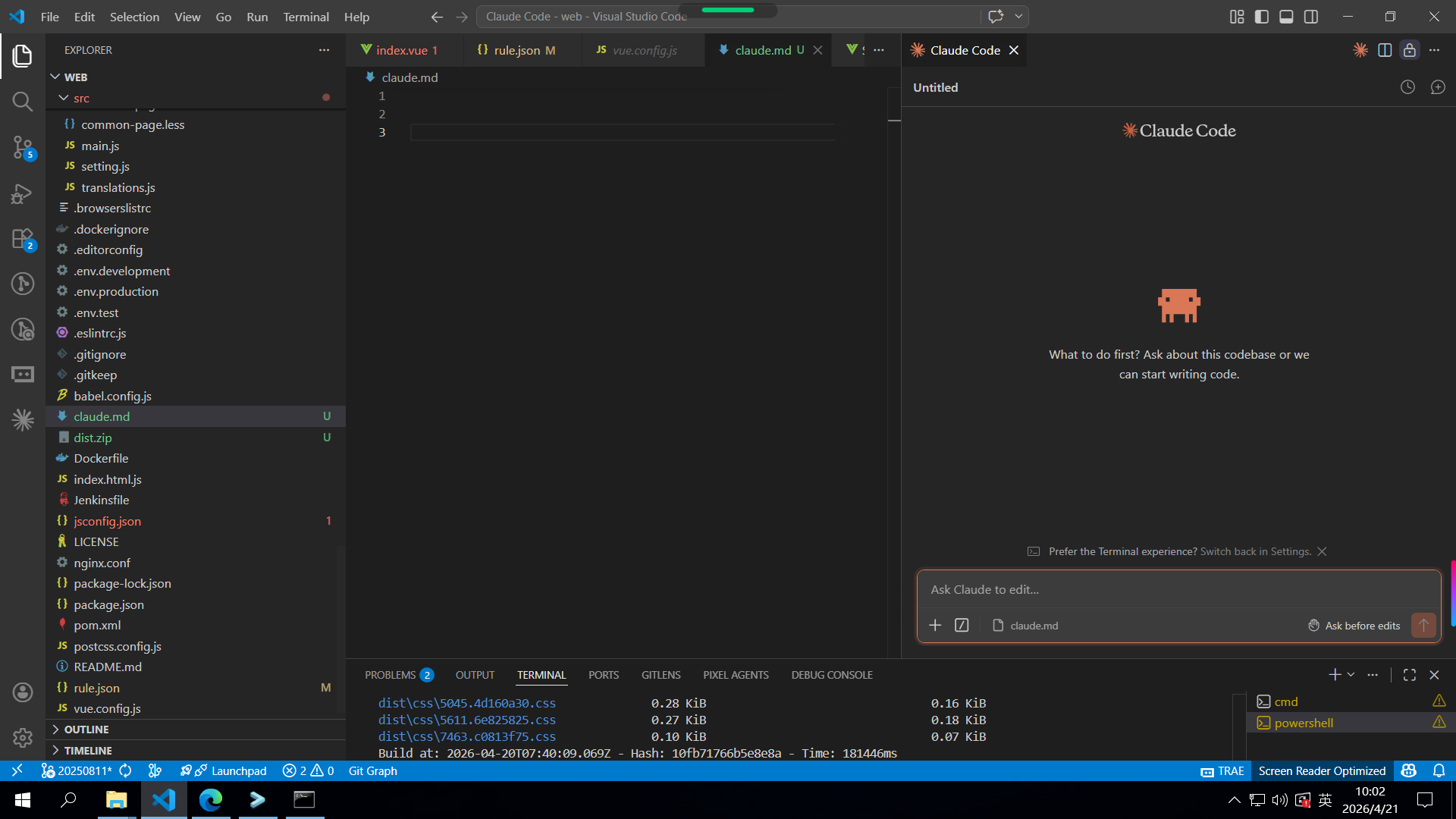This screenshot has width=1456, height=819.
Task: Send the prompt to Claude
Action: [1423, 625]
